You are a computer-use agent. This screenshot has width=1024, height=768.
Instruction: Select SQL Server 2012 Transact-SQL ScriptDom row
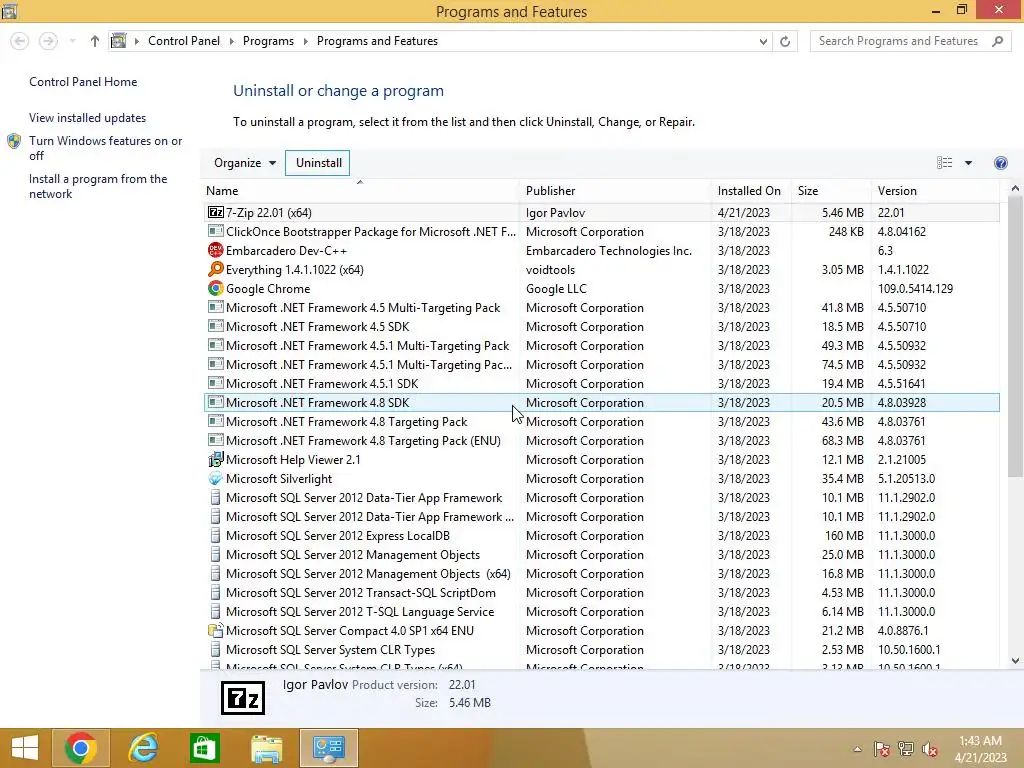click(x=601, y=592)
